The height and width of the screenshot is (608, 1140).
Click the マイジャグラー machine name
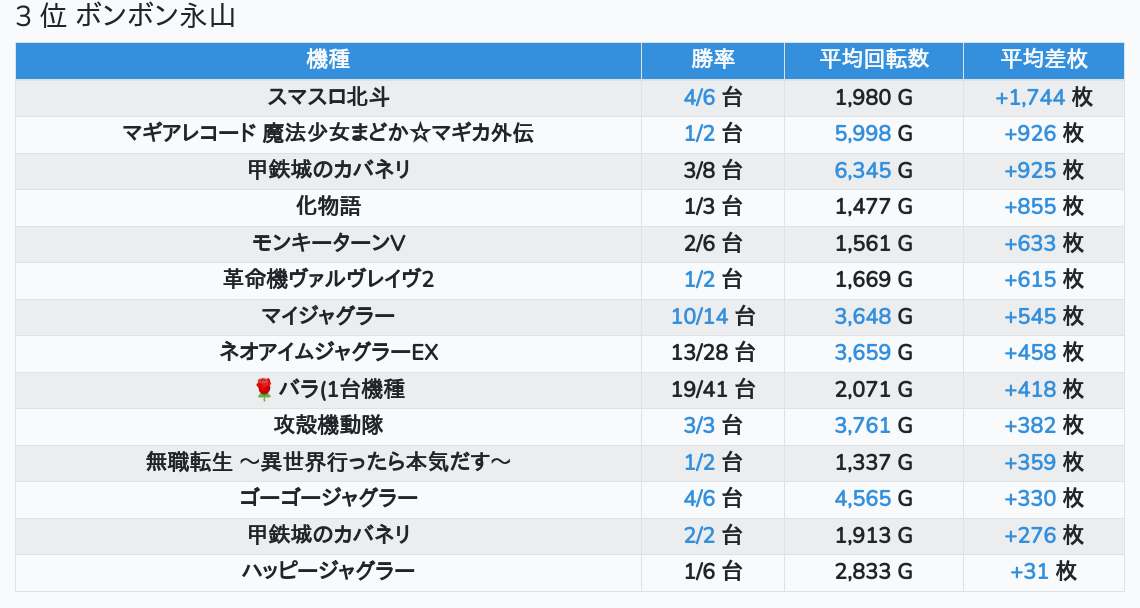click(x=328, y=316)
